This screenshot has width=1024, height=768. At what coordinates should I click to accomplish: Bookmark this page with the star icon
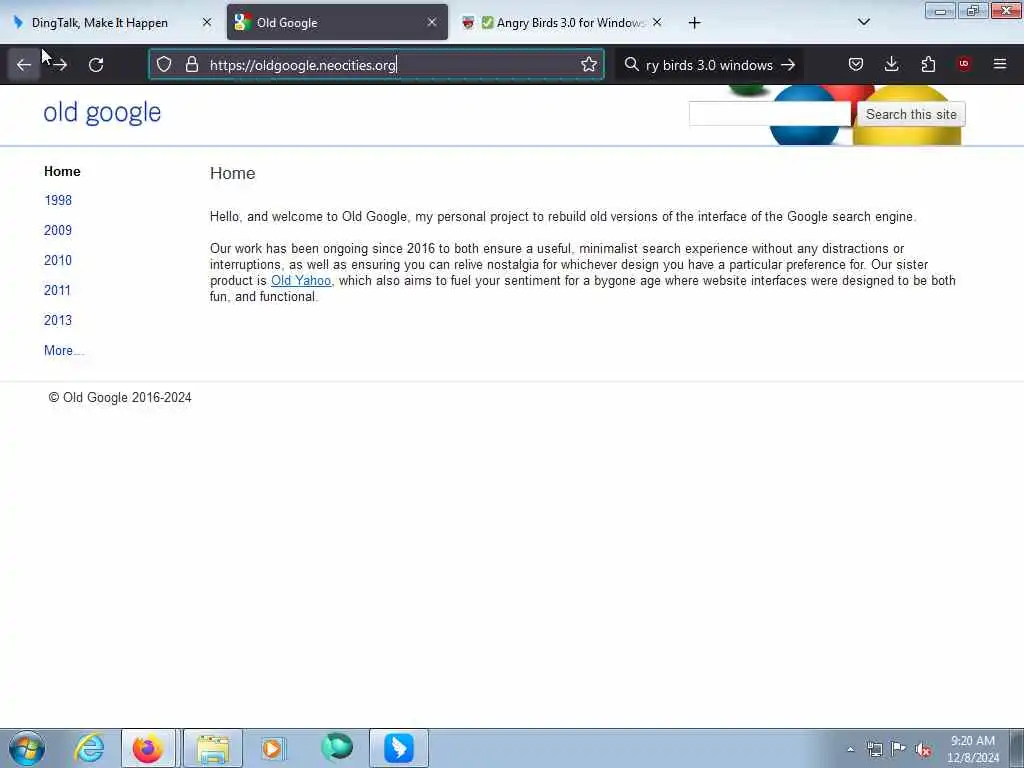click(588, 65)
